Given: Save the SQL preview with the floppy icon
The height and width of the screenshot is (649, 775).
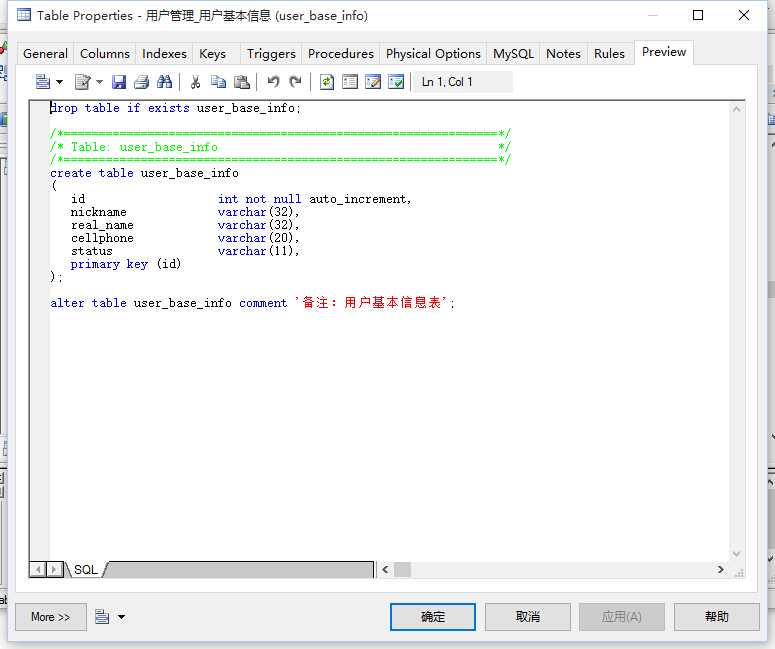Looking at the screenshot, I should [x=119, y=82].
